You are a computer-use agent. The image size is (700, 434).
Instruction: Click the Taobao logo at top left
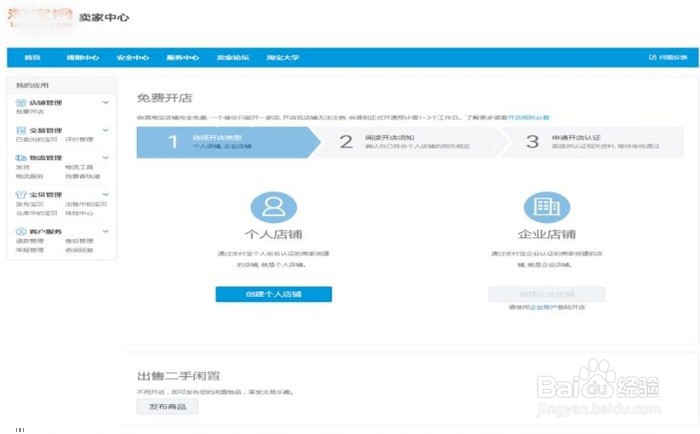click(41, 17)
